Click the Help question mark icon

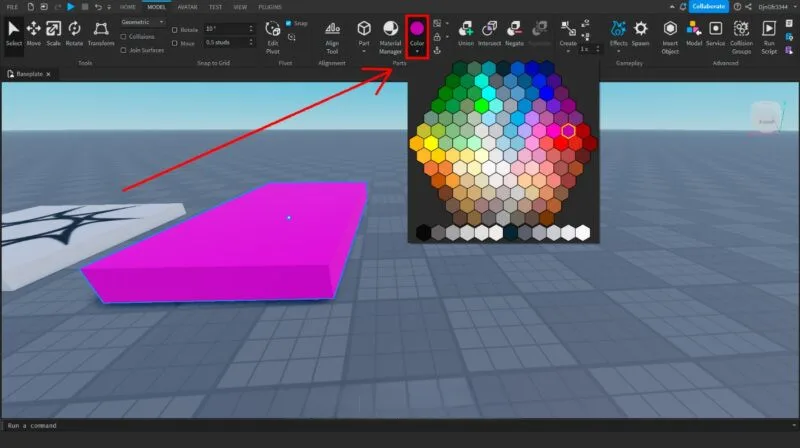click(x=737, y=7)
